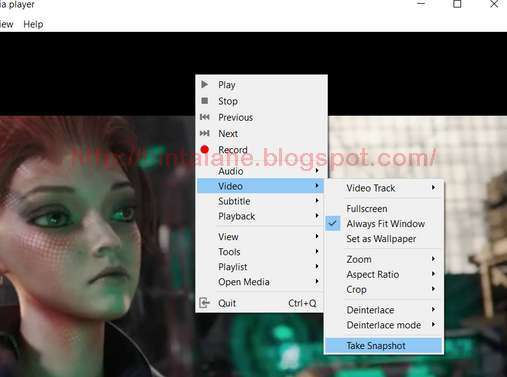Expand the Deinterlace mode submenu arrow
Image resolution: width=507 pixels, height=377 pixels.
(433, 324)
